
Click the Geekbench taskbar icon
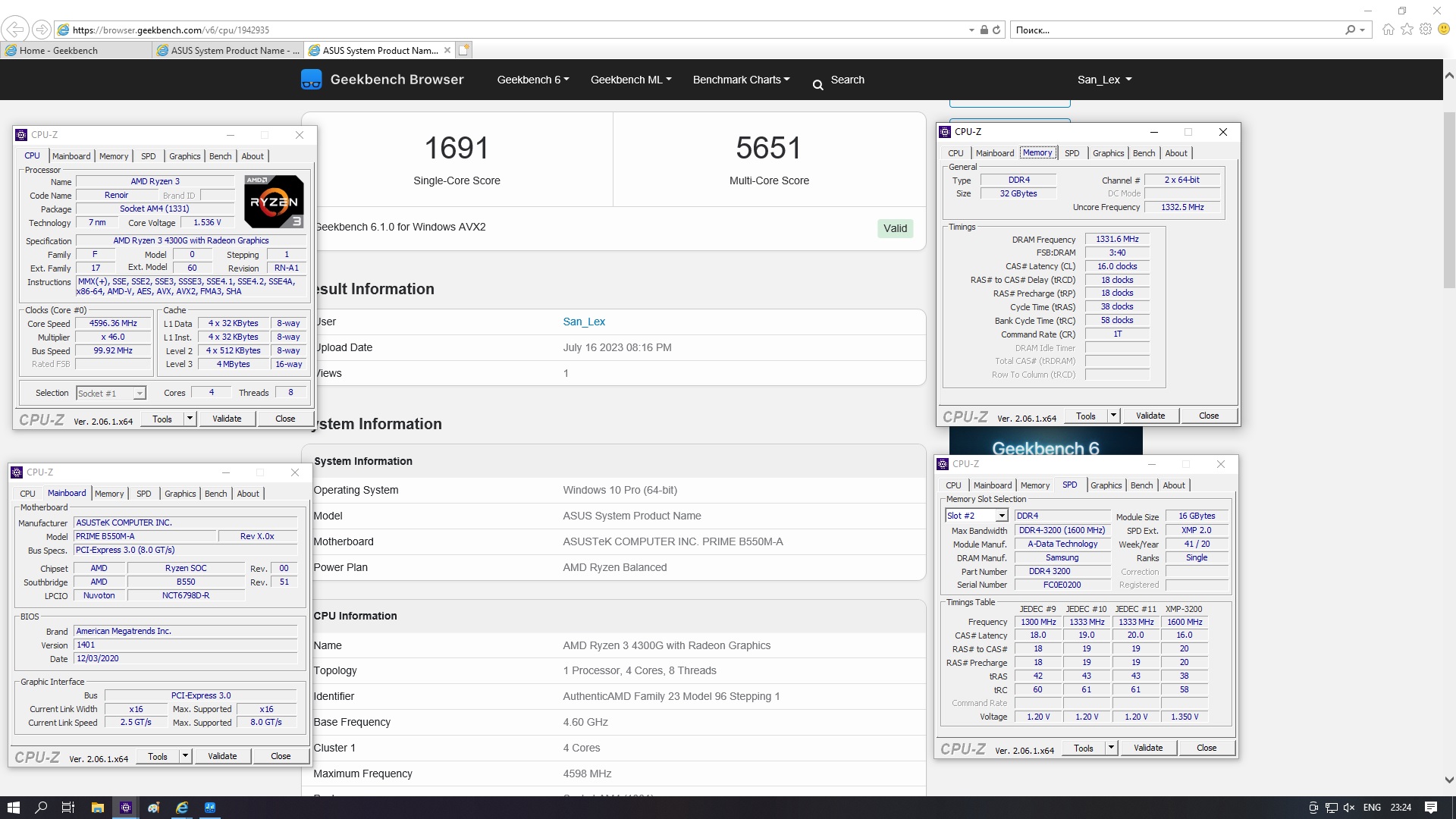click(x=210, y=808)
